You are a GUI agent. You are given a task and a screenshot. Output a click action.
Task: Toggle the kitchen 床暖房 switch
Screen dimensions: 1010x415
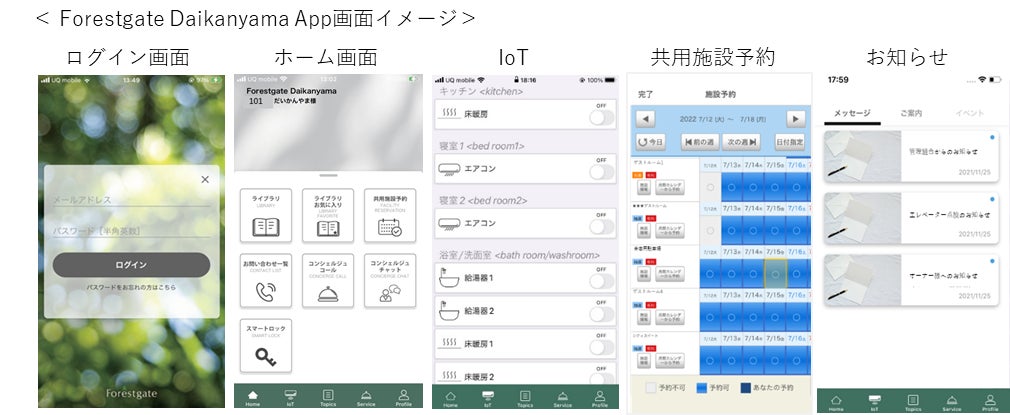pyautogui.click(x=602, y=117)
